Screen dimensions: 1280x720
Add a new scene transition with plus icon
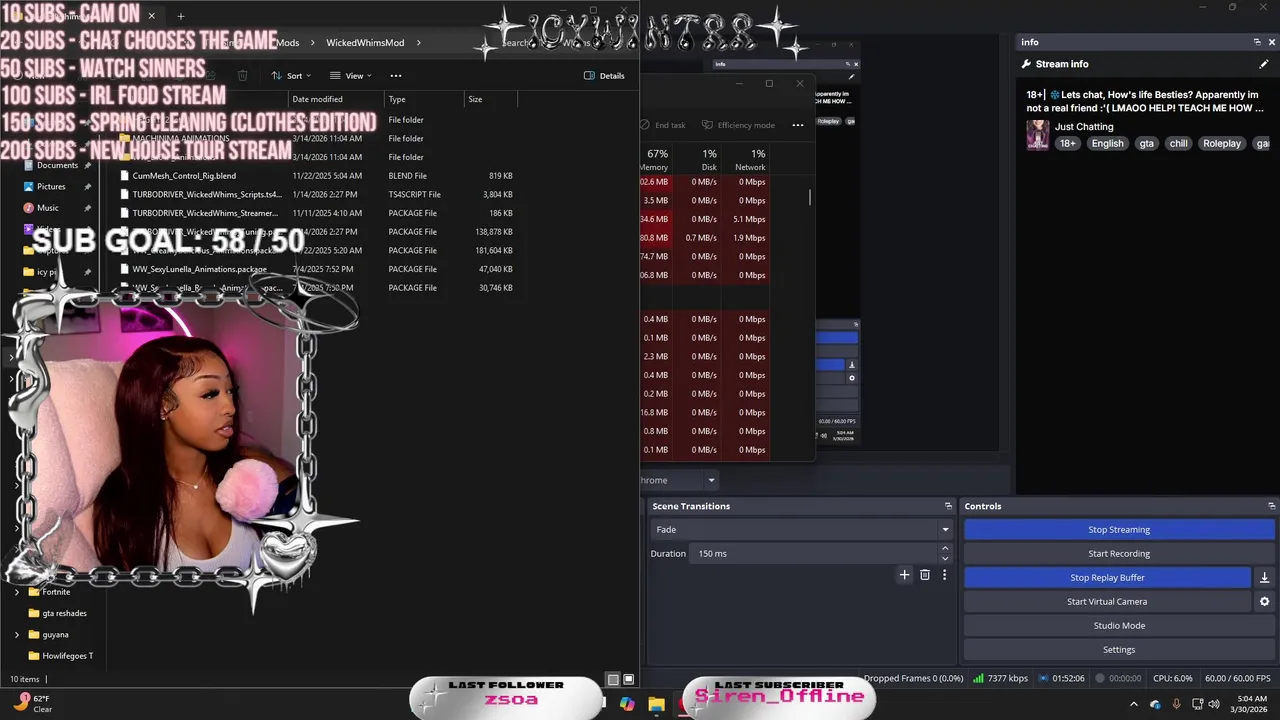pos(904,575)
